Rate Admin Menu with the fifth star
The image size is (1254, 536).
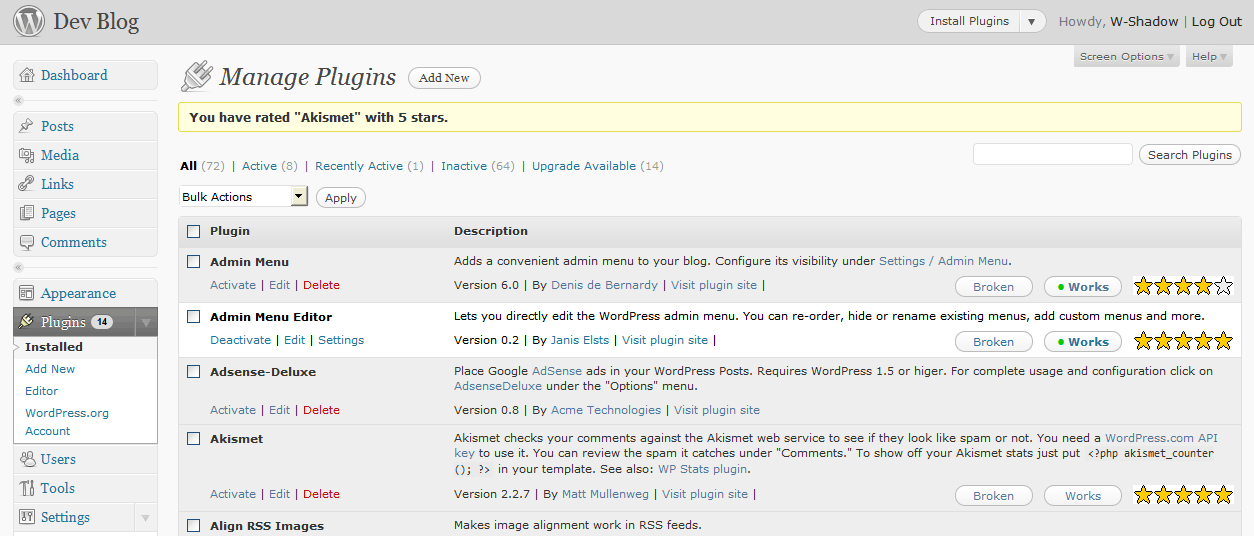1222,287
